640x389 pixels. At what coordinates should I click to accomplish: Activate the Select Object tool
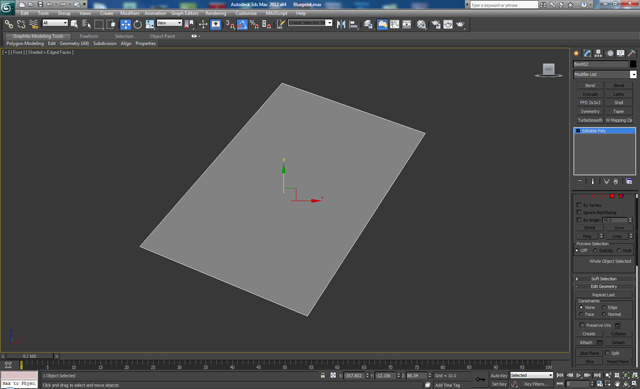coord(74,24)
